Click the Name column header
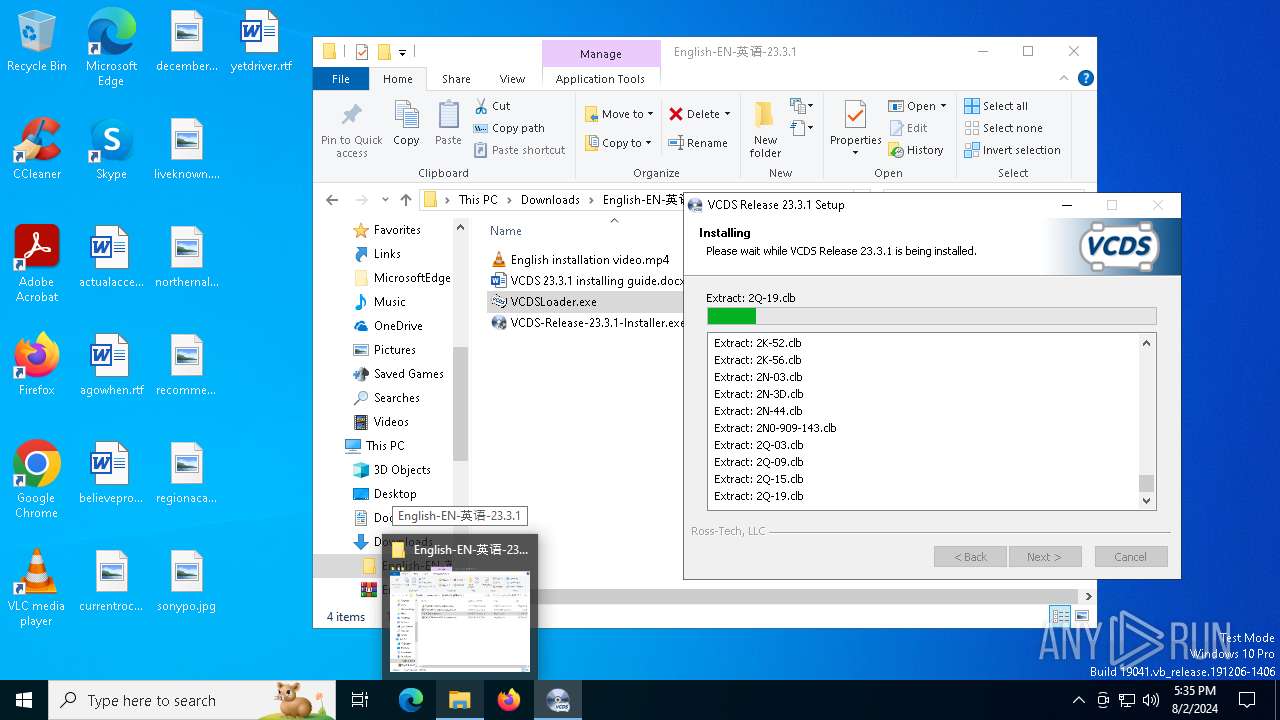Screen dimensions: 1280x720 [x=506, y=231]
